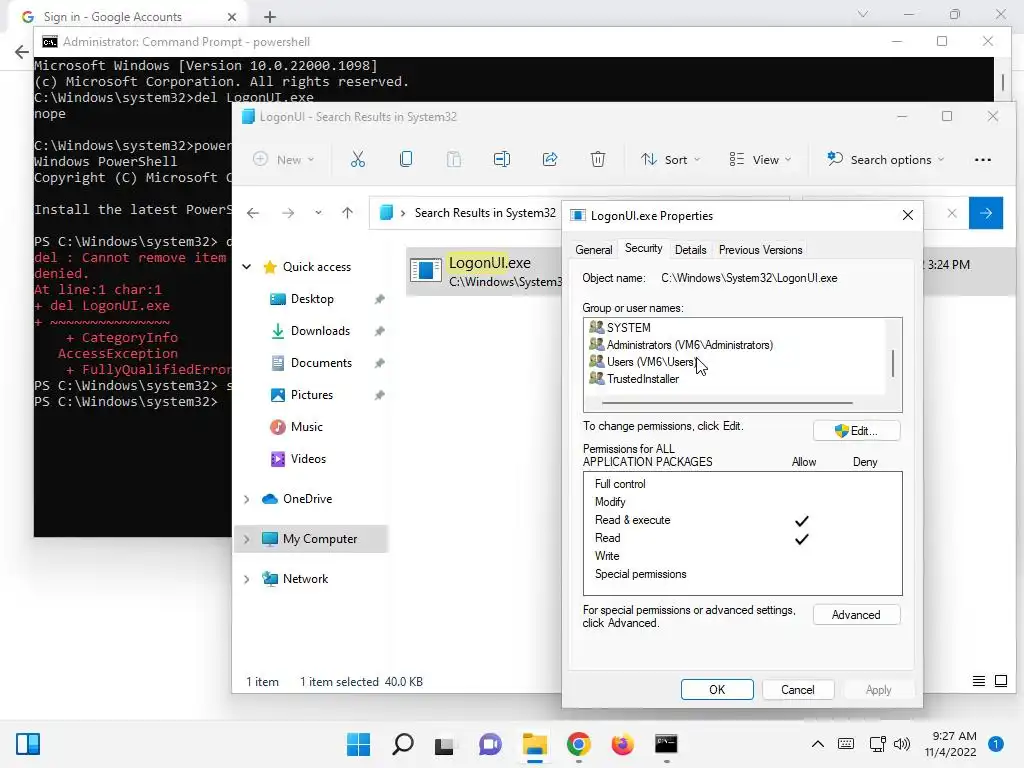
Task: Collapse the Quick access tree node
Action: 247,266
